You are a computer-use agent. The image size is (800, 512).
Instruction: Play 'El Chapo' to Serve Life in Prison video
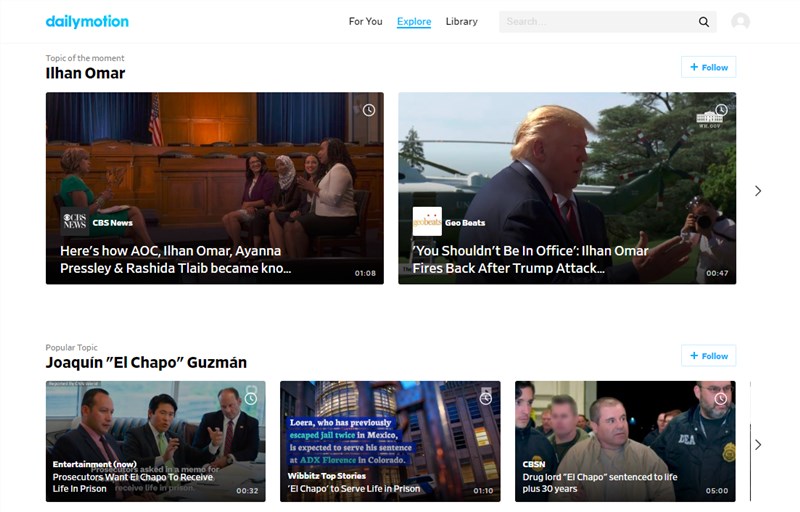390,441
